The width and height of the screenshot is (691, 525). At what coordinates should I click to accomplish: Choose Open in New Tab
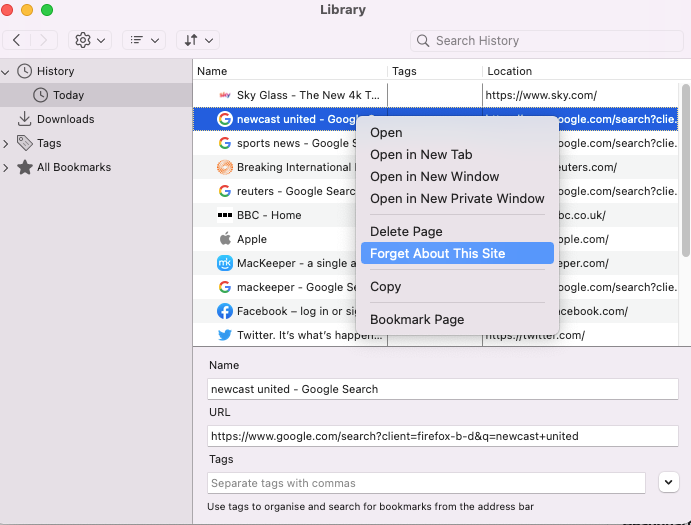click(x=457, y=155)
